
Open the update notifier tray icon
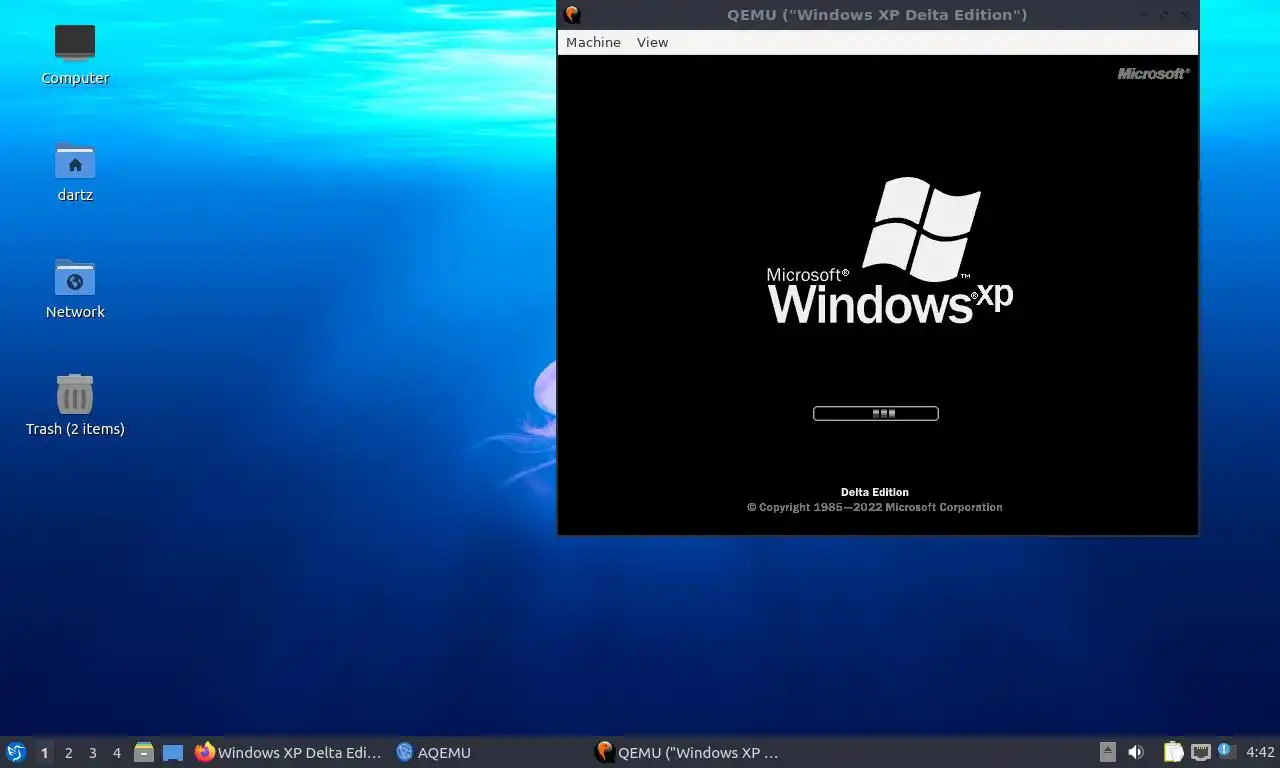coord(1227,751)
